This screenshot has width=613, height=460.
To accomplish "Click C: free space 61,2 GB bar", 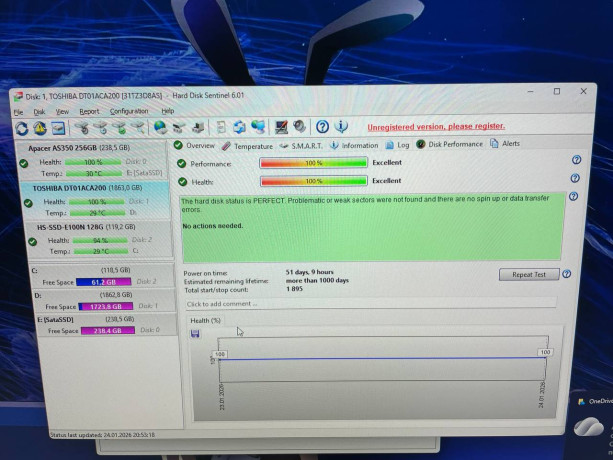I will (x=104, y=282).
